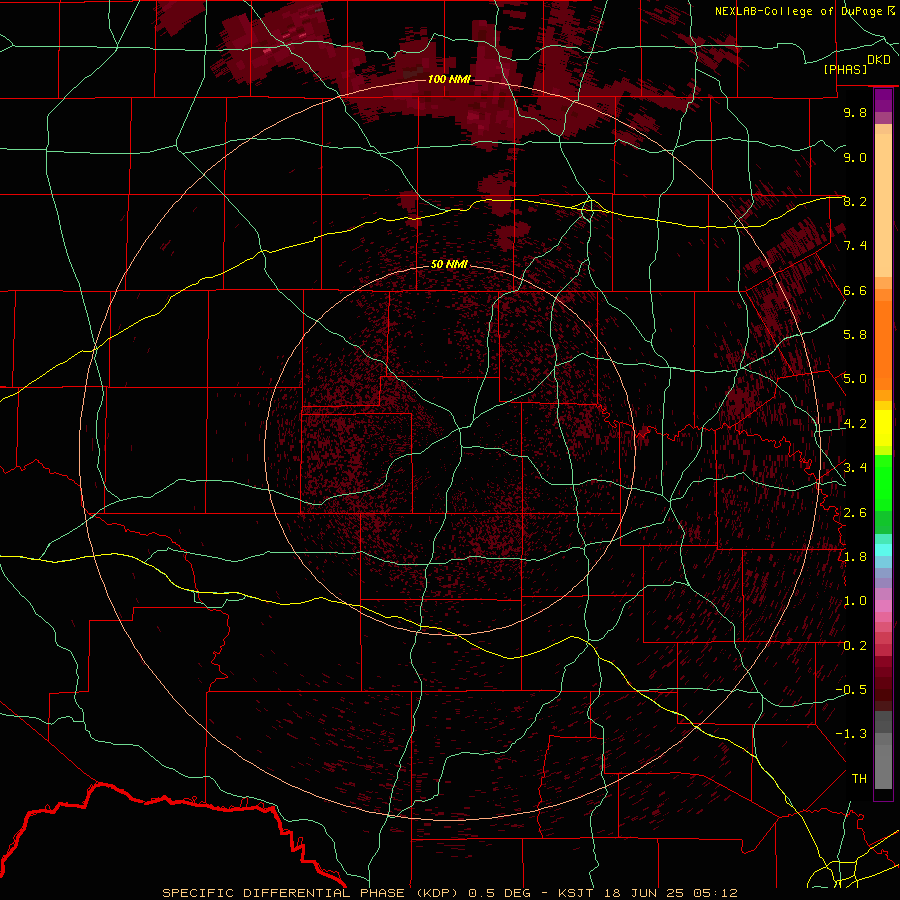Click the 7.4 value on the scale
Image resolution: width=900 pixels, height=900 pixels.
(x=855, y=246)
